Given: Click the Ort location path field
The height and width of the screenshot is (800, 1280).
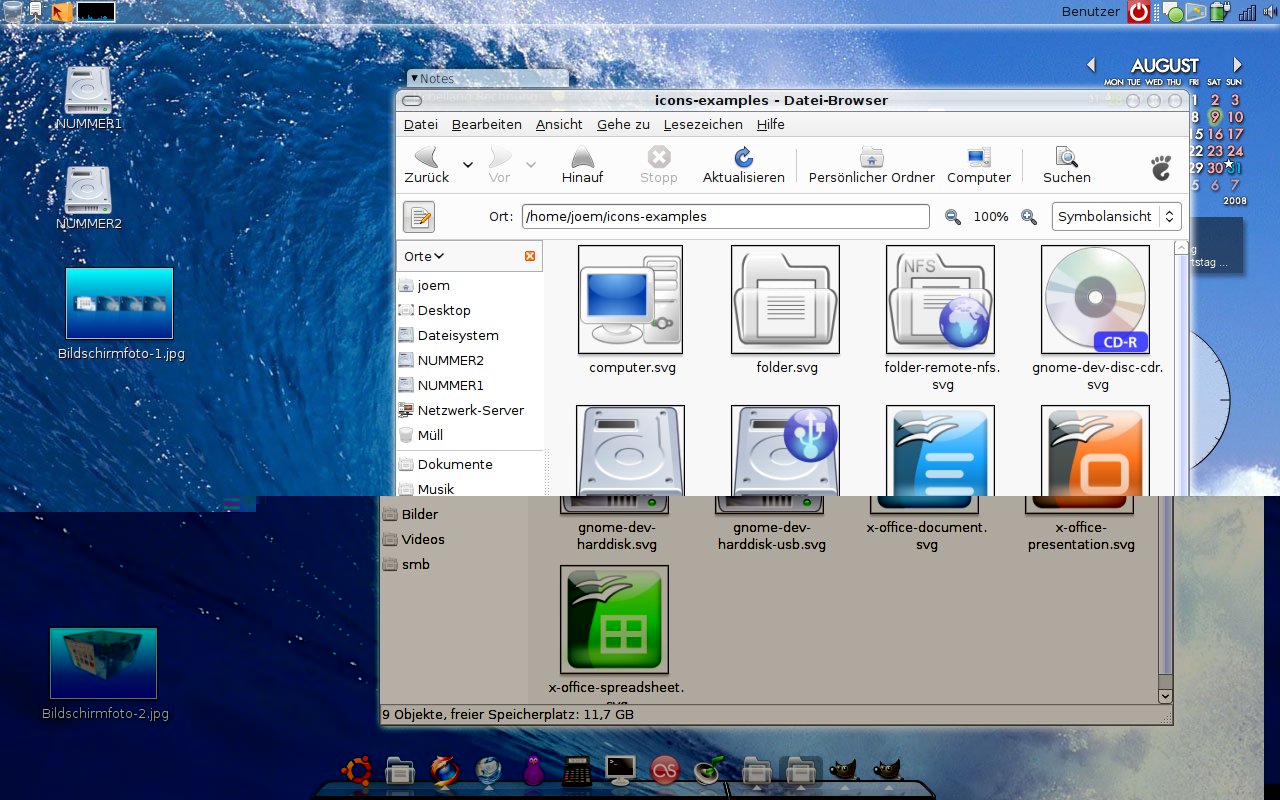Looking at the screenshot, I should coord(725,217).
